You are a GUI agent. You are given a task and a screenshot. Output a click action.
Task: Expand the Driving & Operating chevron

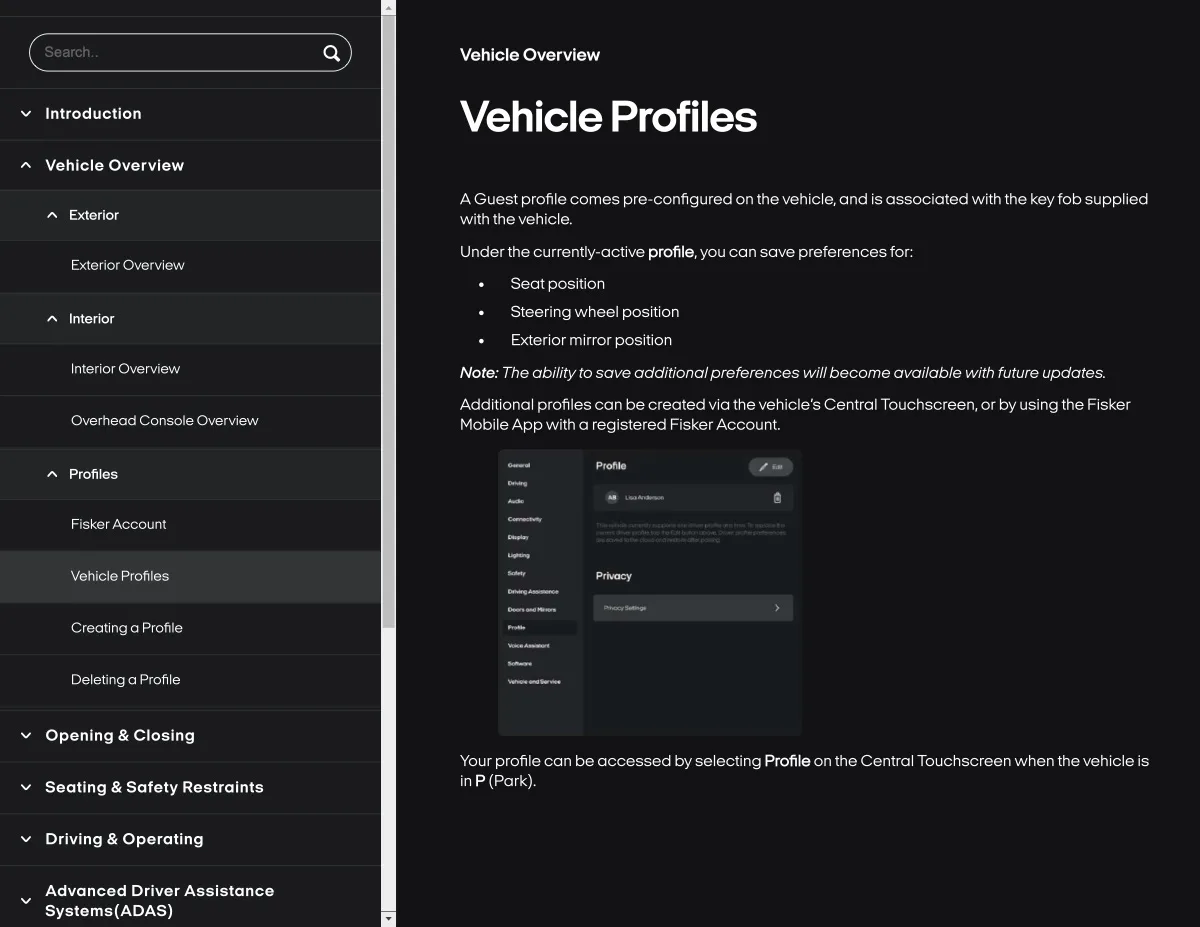26,839
